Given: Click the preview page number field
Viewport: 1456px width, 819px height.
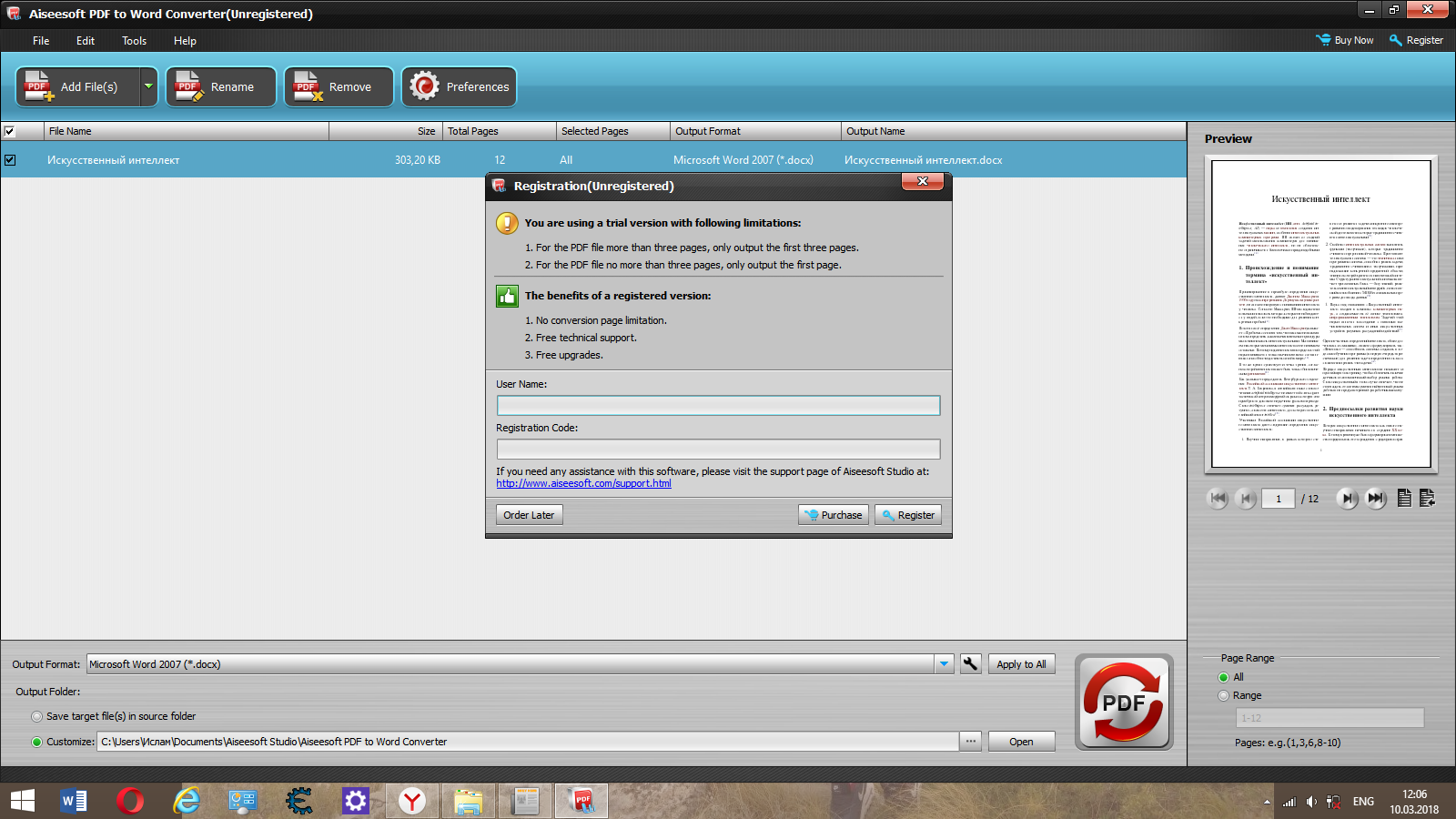Looking at the screenshot, I should [x=1279, y=499].
